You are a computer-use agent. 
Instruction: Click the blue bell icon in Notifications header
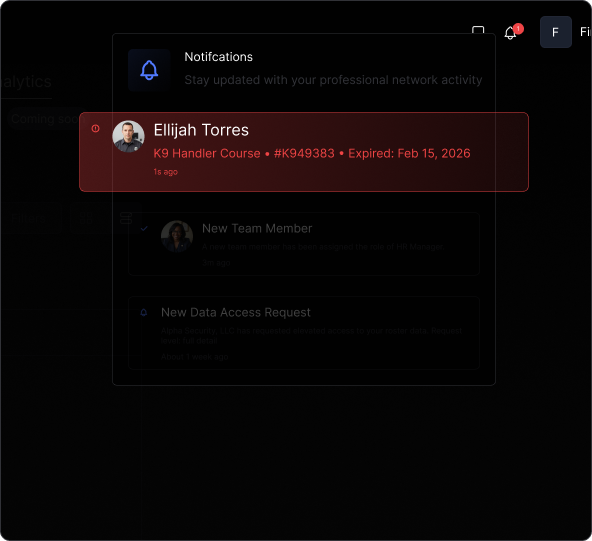coord(149,70)
